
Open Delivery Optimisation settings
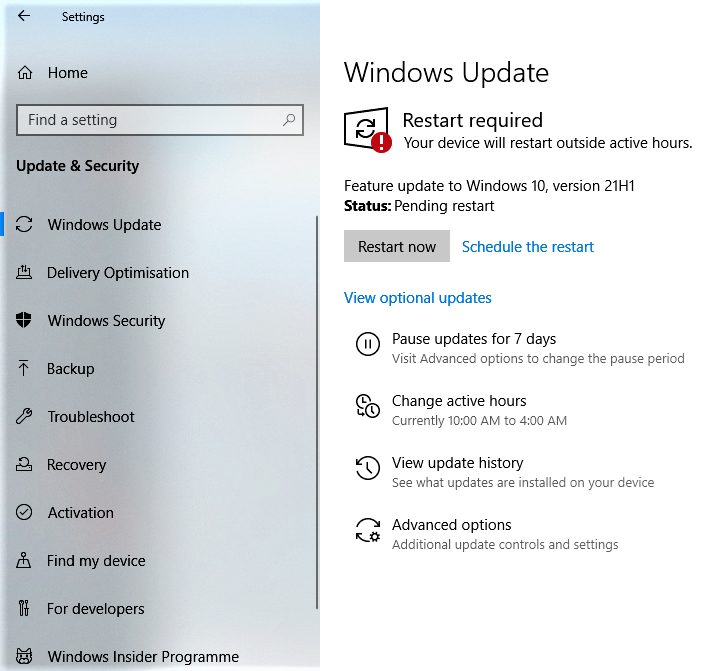click(118, 272)
